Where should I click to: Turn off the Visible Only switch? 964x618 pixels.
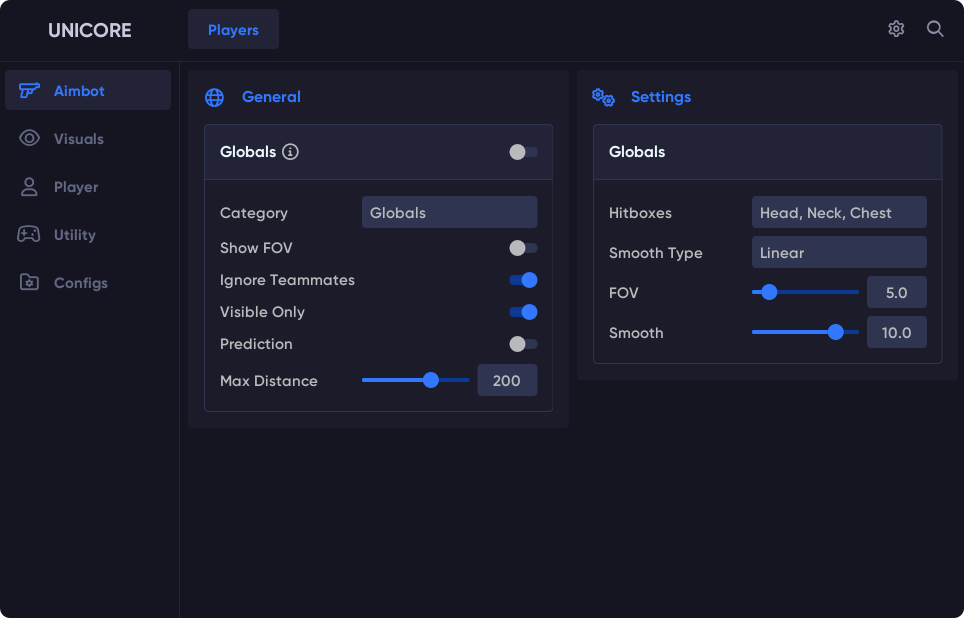click(523, 312)
